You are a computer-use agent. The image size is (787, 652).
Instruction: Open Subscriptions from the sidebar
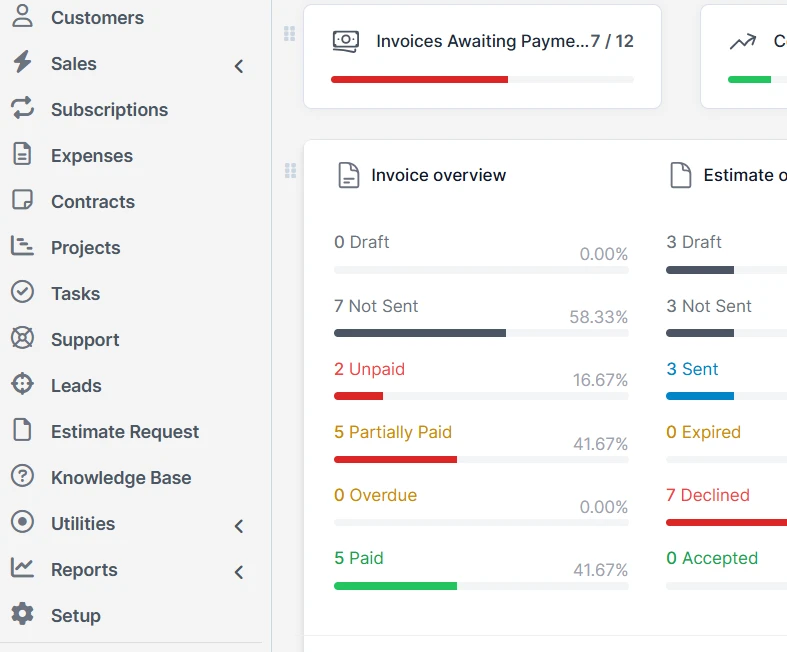(109, 110)
